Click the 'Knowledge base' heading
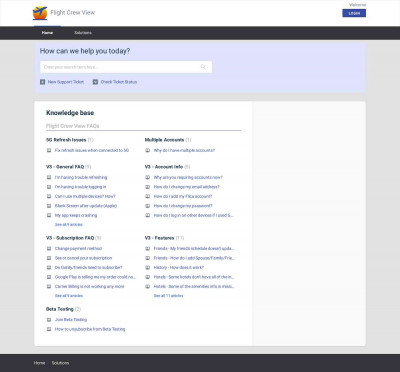400x372 pixels. (x=70, y=113)
